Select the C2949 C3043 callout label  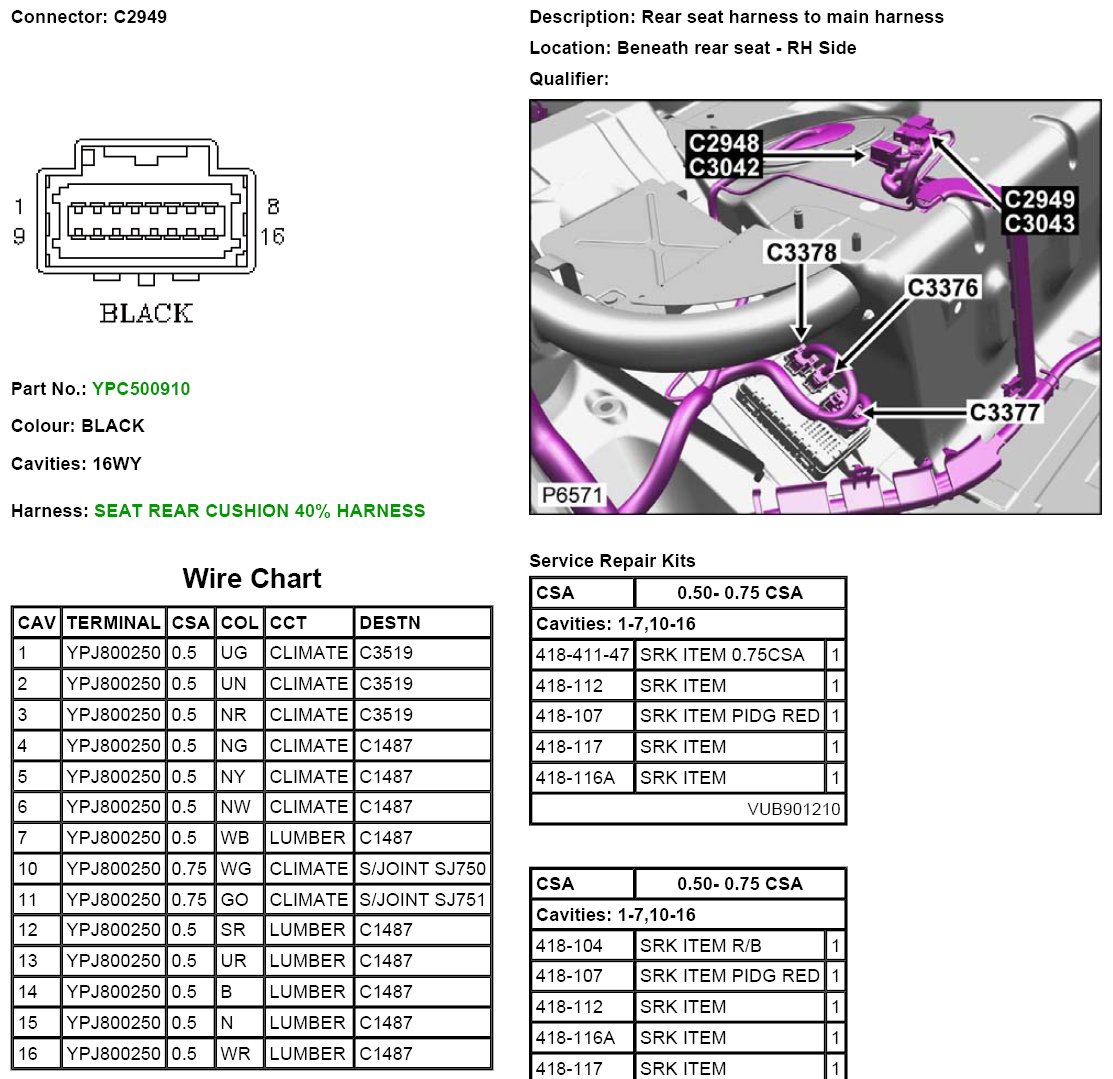(1039, 211)
